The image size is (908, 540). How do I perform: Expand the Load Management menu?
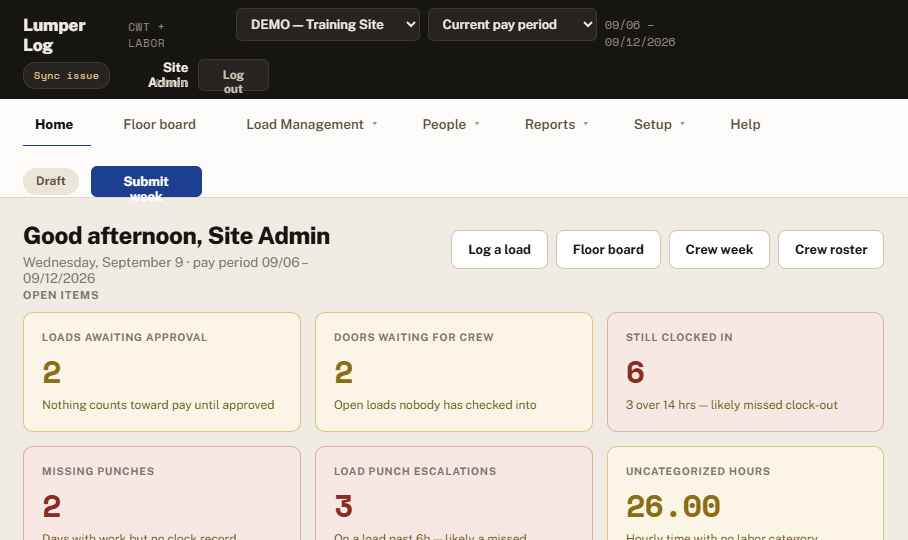point(312,124)
